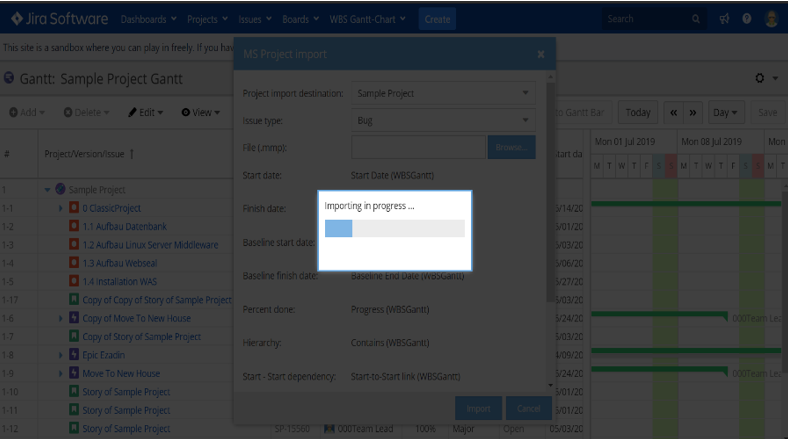Click bug icon of 1.3 Aufbau Webseal
Viewport: 788px width, 439px height.
[74, 263]
